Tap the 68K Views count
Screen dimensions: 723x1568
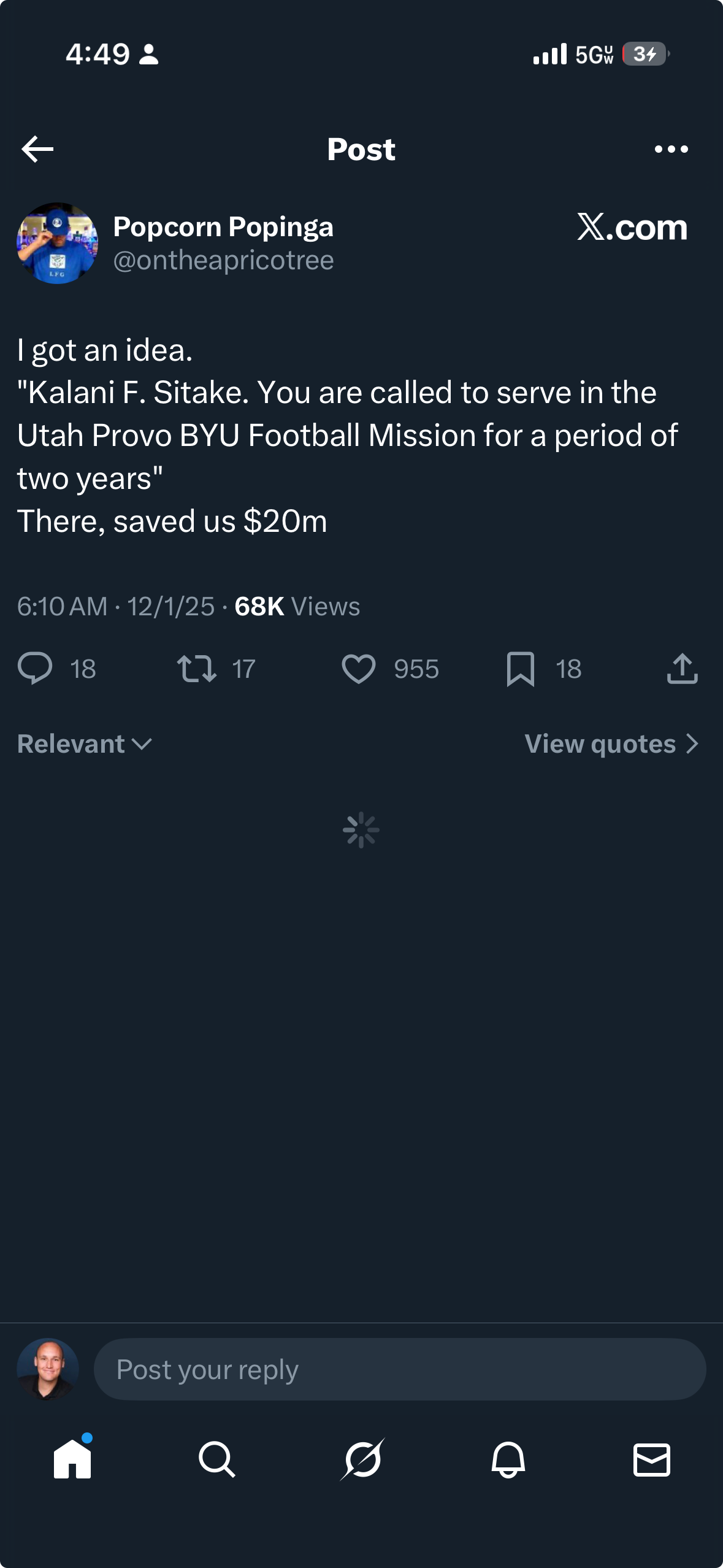click(297, 606)
